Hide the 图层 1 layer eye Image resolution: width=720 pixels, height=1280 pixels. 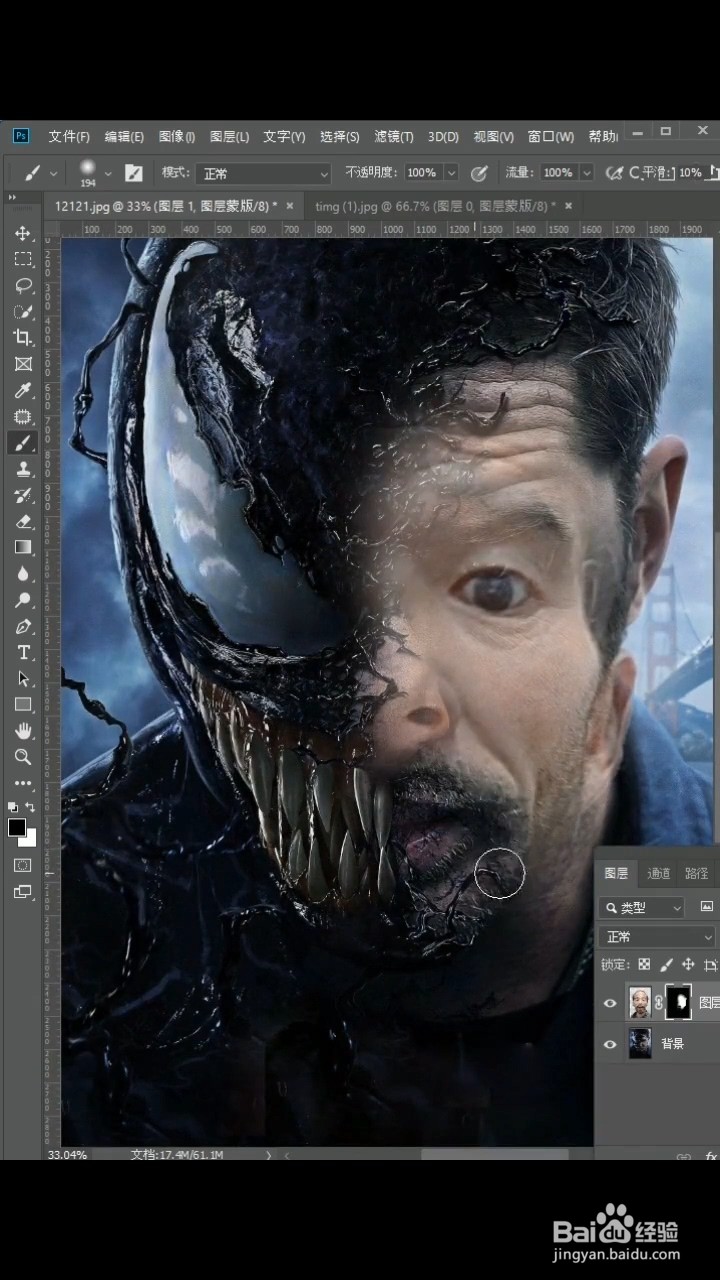click(x=610, y=1002)
